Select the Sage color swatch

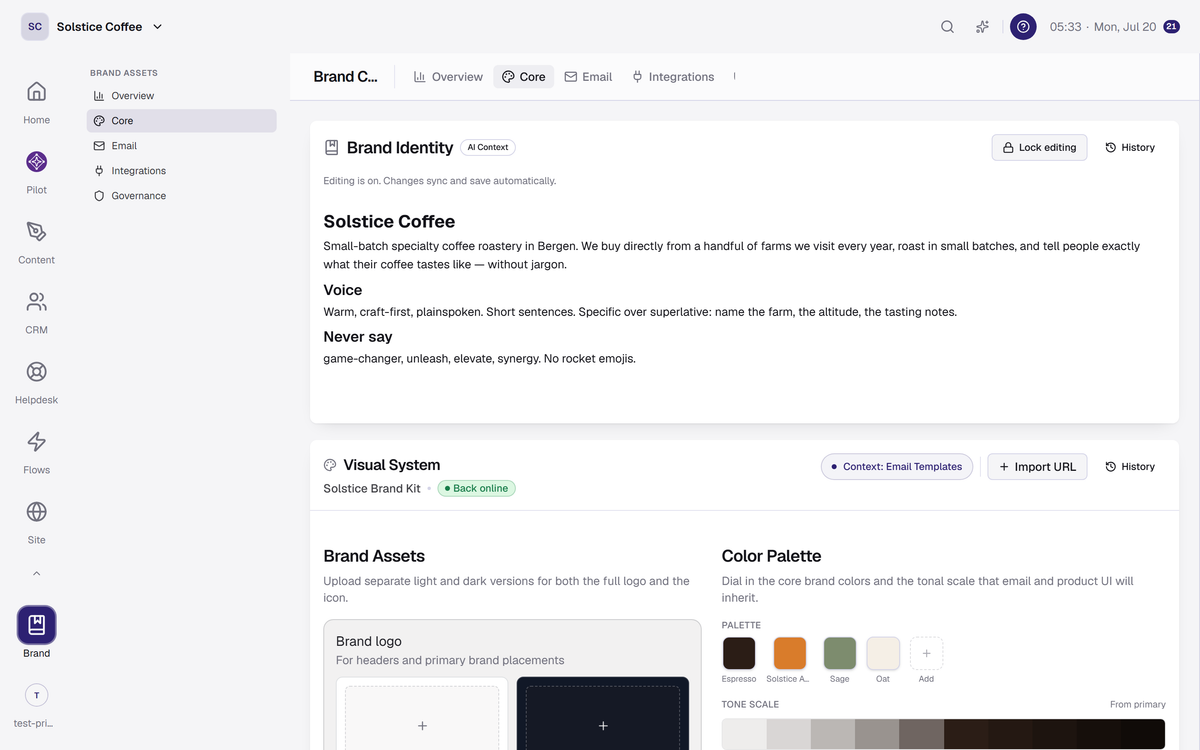click(x=840, y=653)
